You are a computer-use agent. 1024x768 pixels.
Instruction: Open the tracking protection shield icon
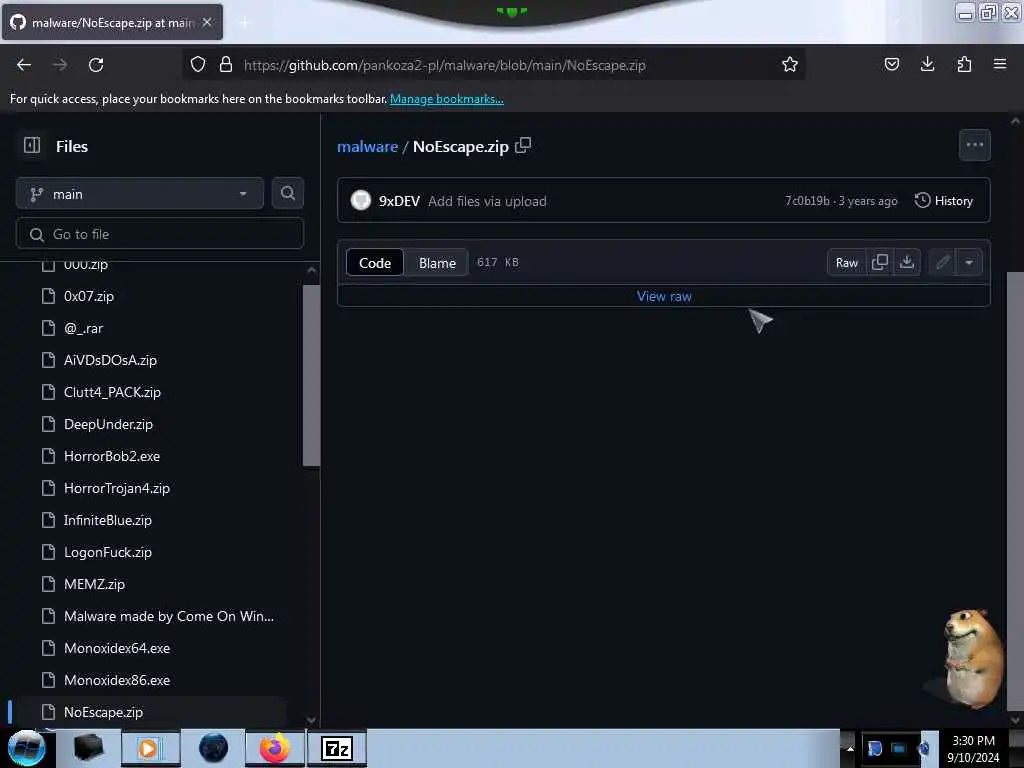pyautogui.click(x=198, y=65)
